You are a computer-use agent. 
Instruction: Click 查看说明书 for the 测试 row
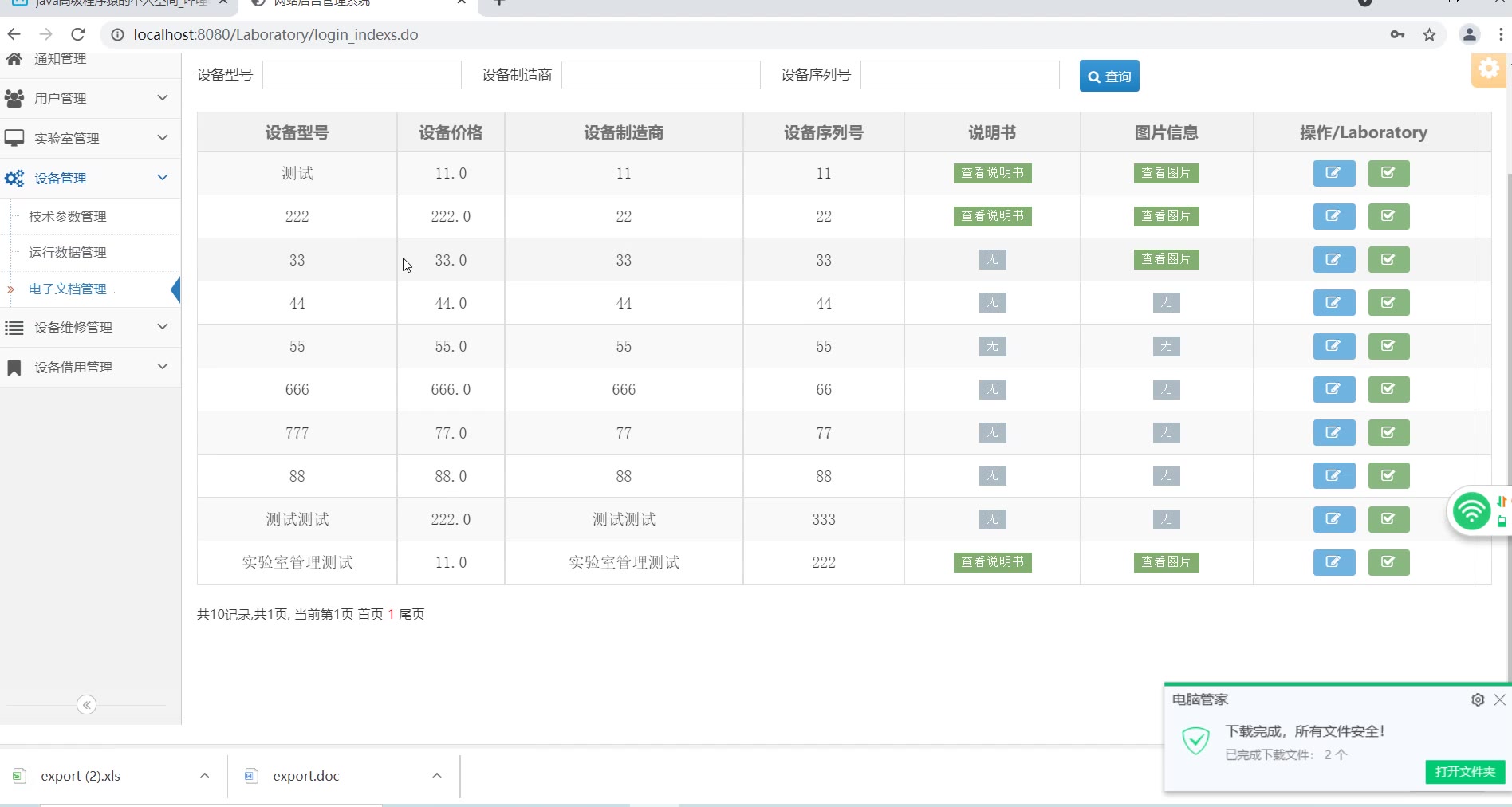coord(992,173)
